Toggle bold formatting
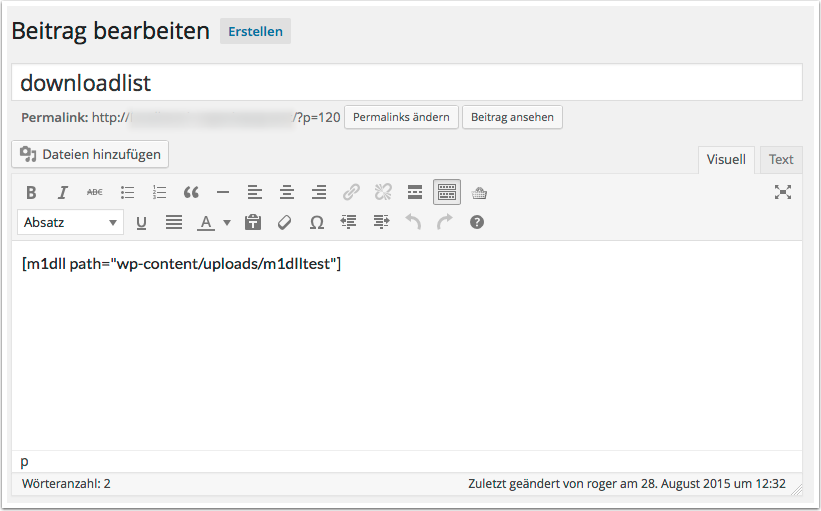The image size is (821, 511). coord(31,193)
